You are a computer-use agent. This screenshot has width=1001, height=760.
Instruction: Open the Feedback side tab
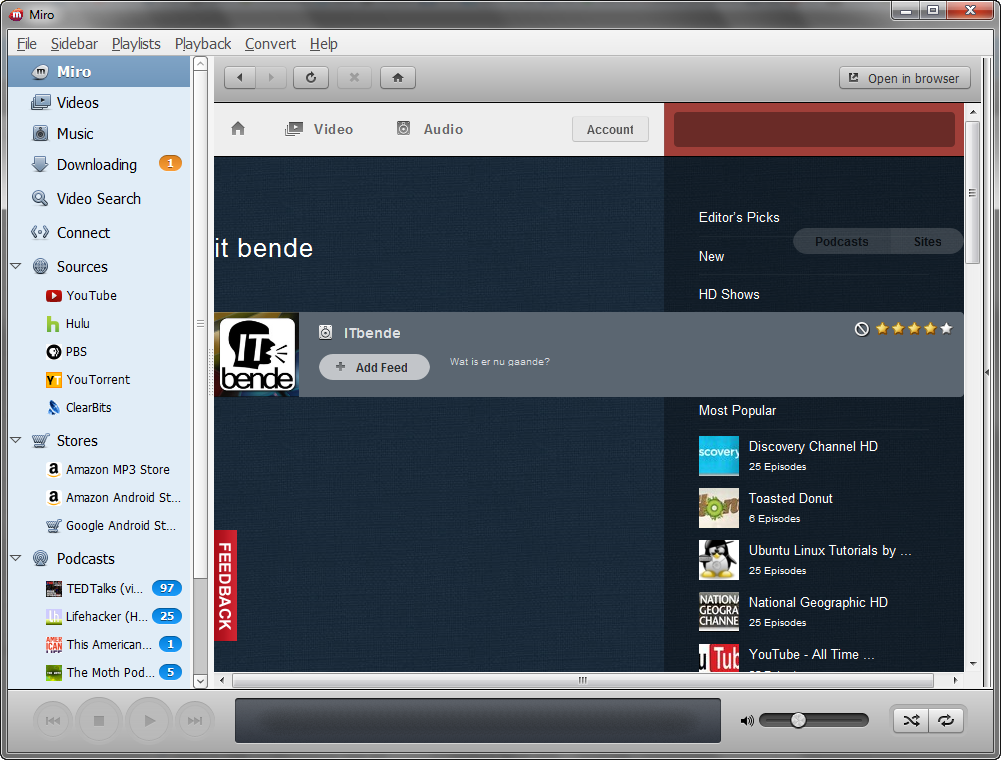pos(225,586)
